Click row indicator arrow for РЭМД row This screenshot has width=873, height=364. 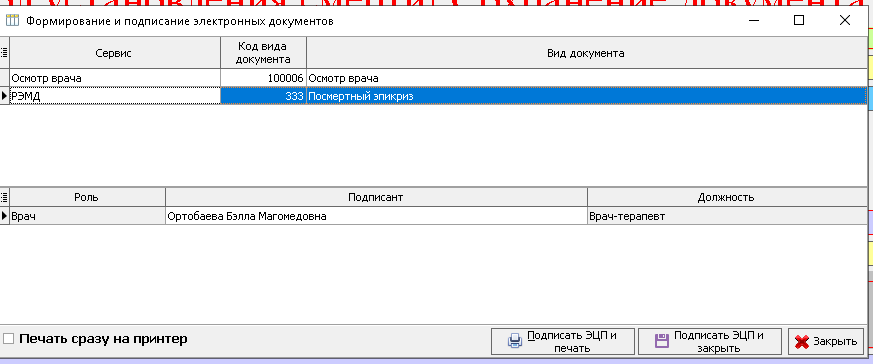click(4, 96)
